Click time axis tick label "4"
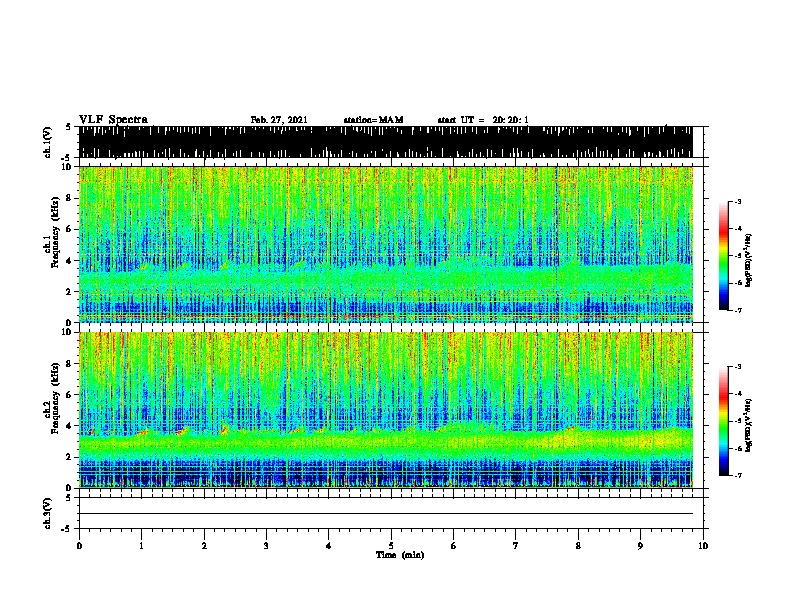Screen dimensions: 792x612 point(329,546)
